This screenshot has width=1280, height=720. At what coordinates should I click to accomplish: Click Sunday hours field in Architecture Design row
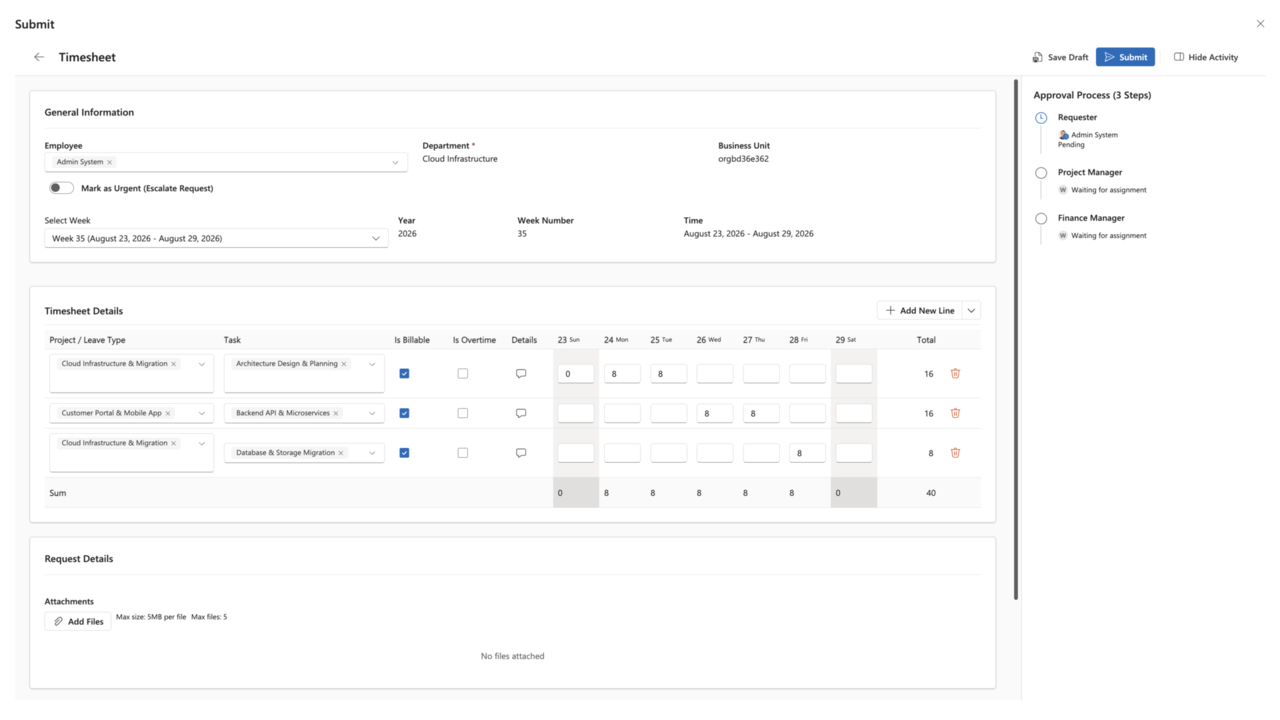coord(576,374)
